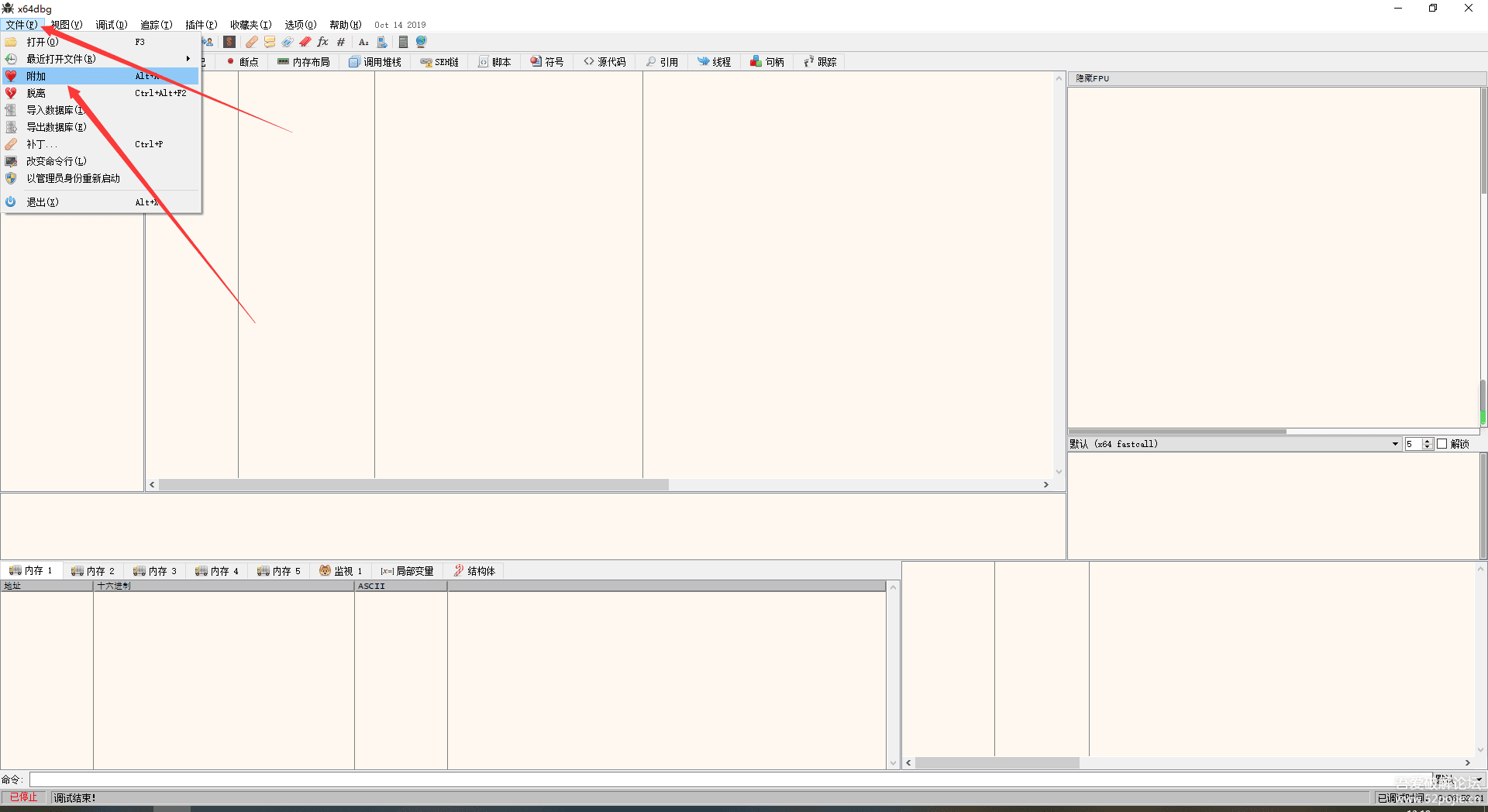
Task: Select the 内存 5 dump tab
Action: coord(279,571)
